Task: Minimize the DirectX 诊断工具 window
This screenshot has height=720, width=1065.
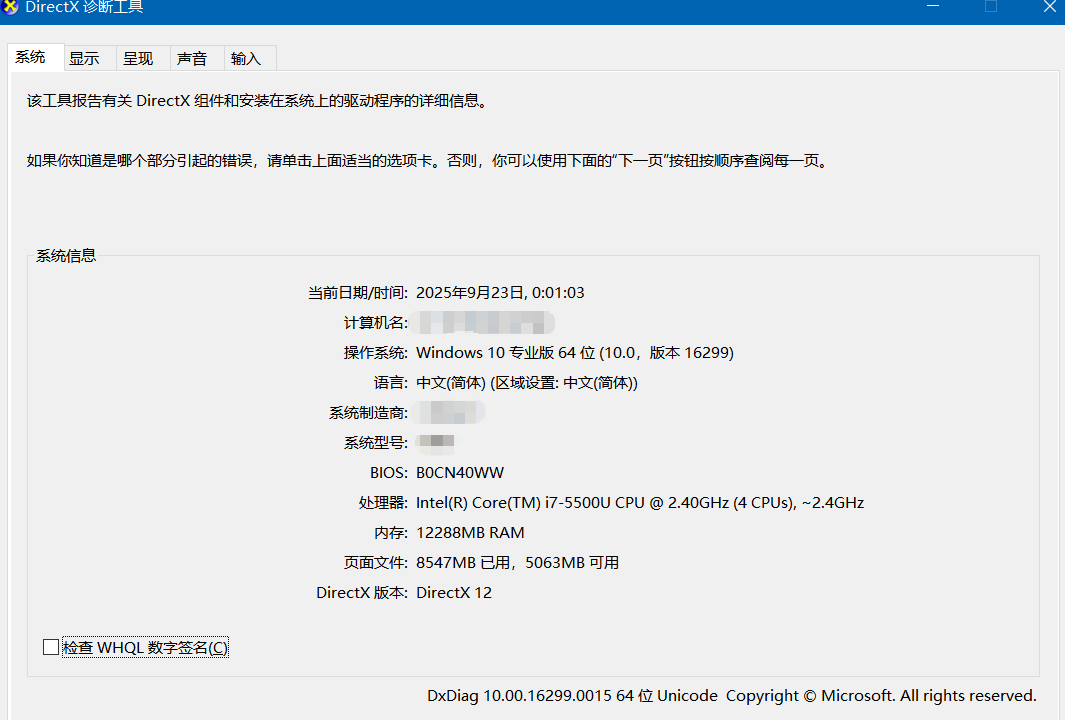Action: pos(933,7)
